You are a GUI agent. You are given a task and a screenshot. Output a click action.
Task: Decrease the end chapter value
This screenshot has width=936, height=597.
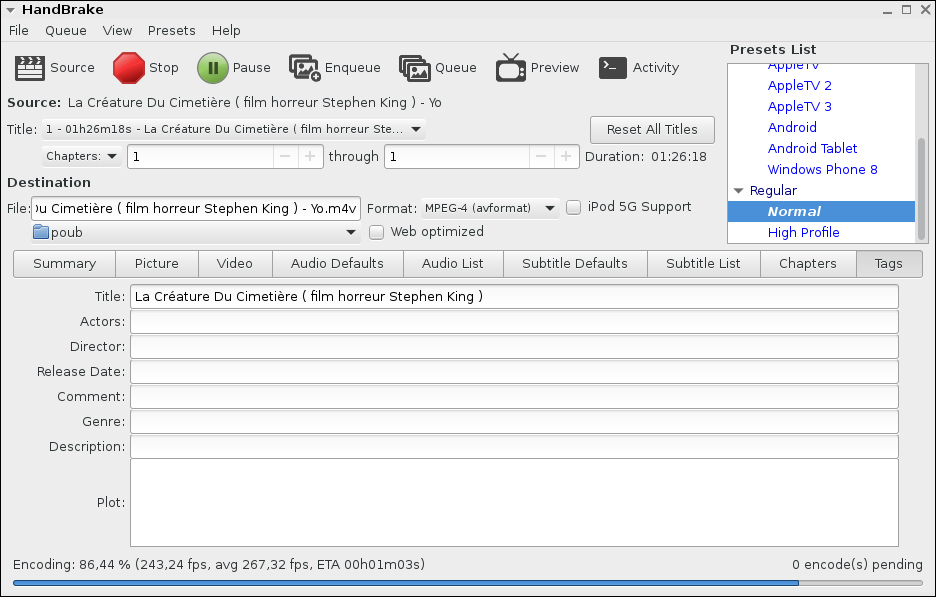(541, 156)
